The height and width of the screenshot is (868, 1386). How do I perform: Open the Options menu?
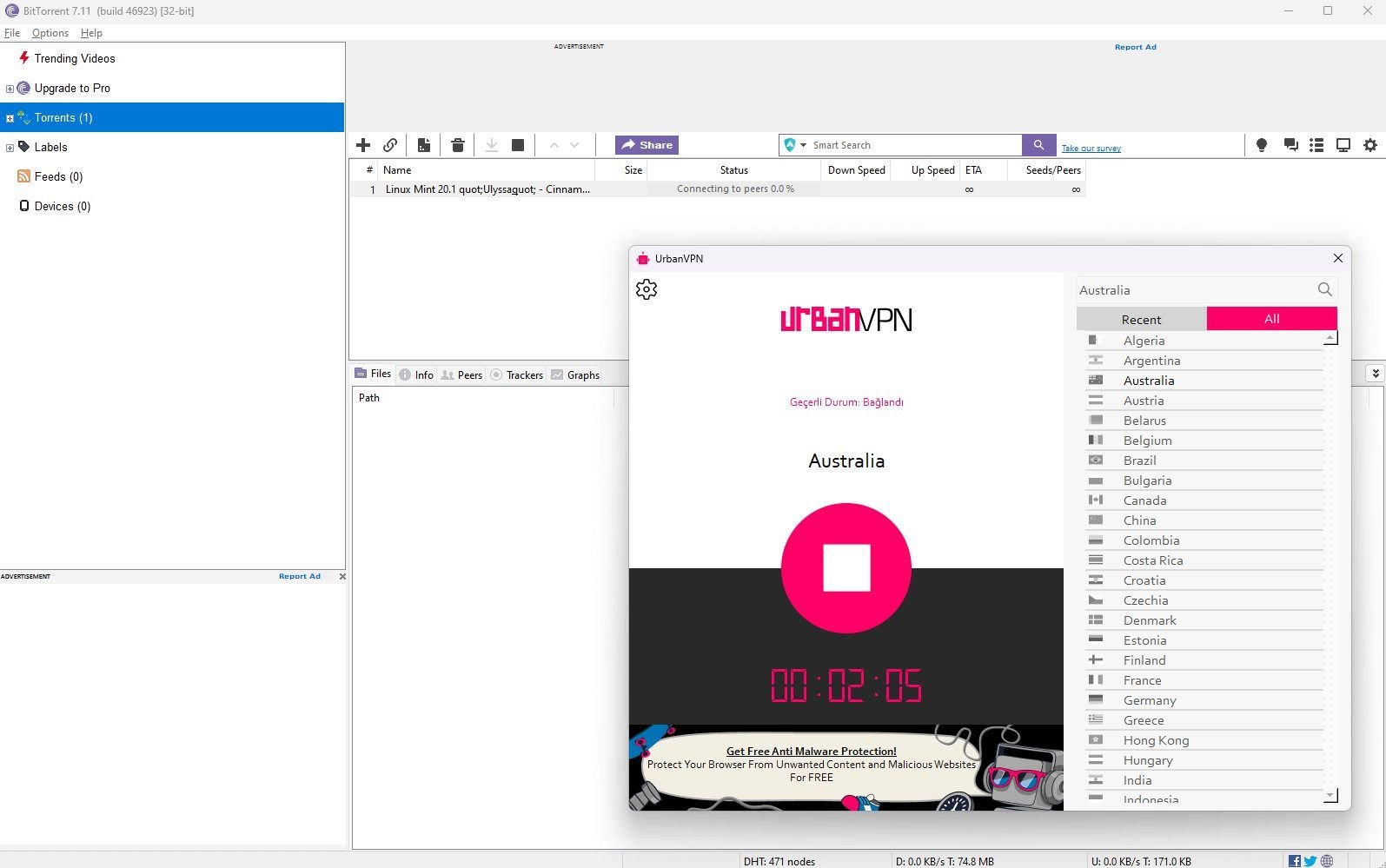(x=50, y=33)
